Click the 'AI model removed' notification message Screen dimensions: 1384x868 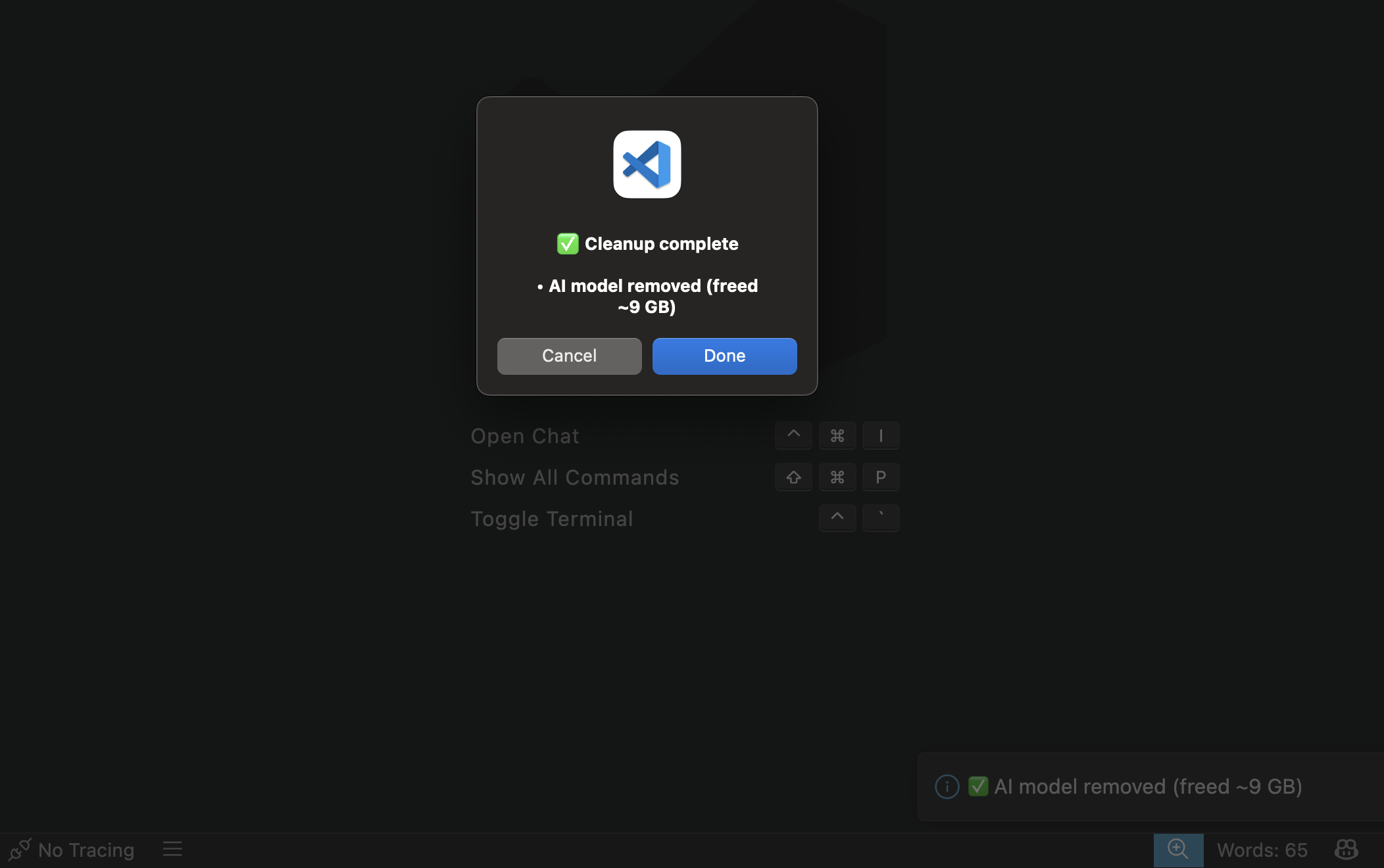point(1148,786)
